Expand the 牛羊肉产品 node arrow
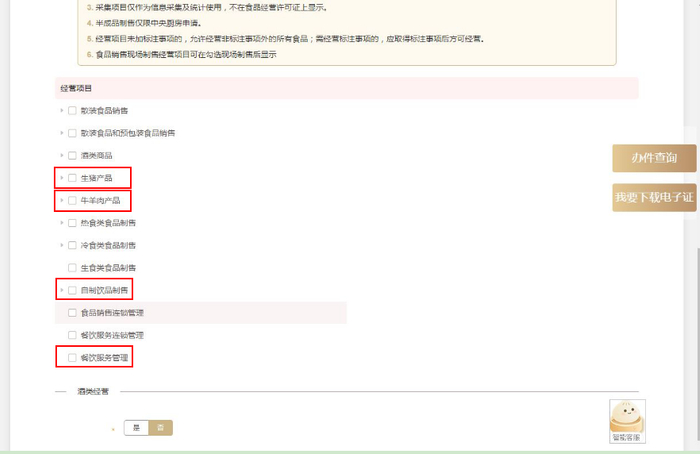The height and width of the screenshot is (454, 700). point(62,200)
